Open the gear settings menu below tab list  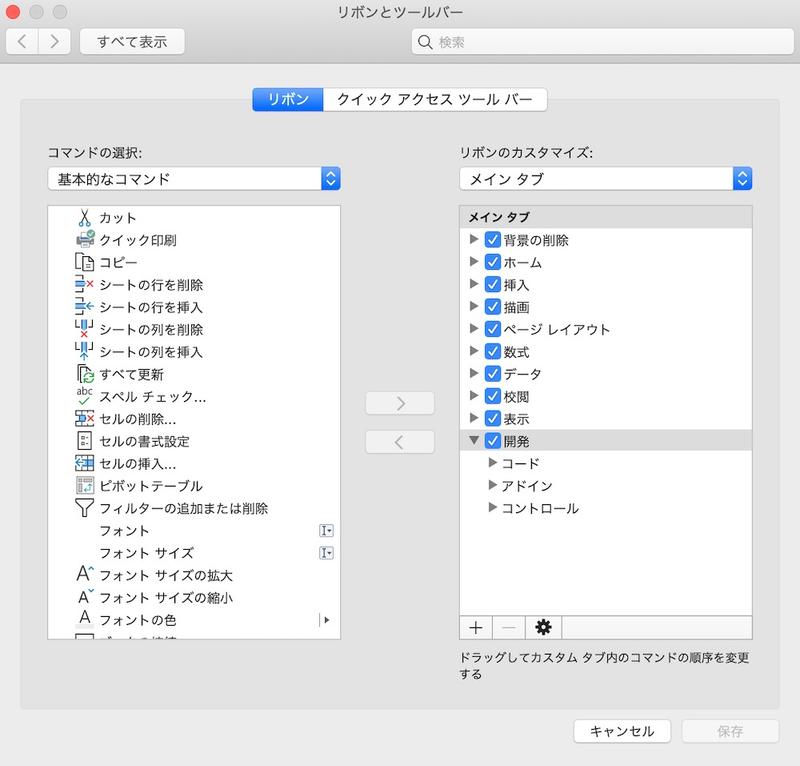coord(543,627)
